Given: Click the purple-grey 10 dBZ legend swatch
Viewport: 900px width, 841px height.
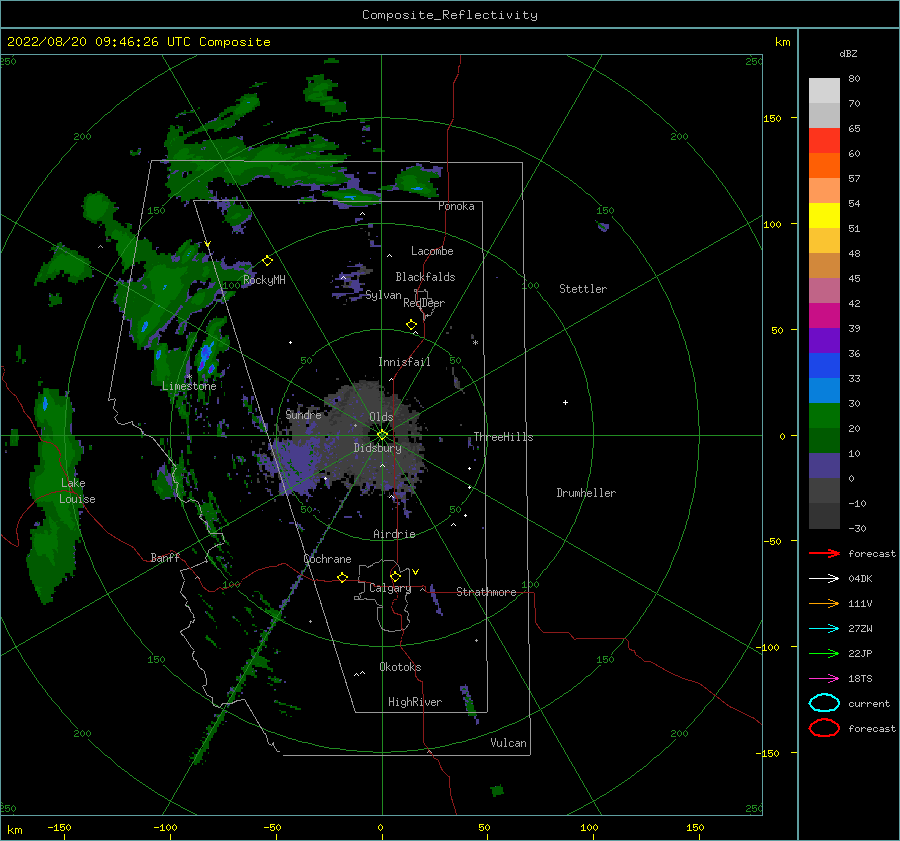Looking at the screenshot, I should point(824,466).
